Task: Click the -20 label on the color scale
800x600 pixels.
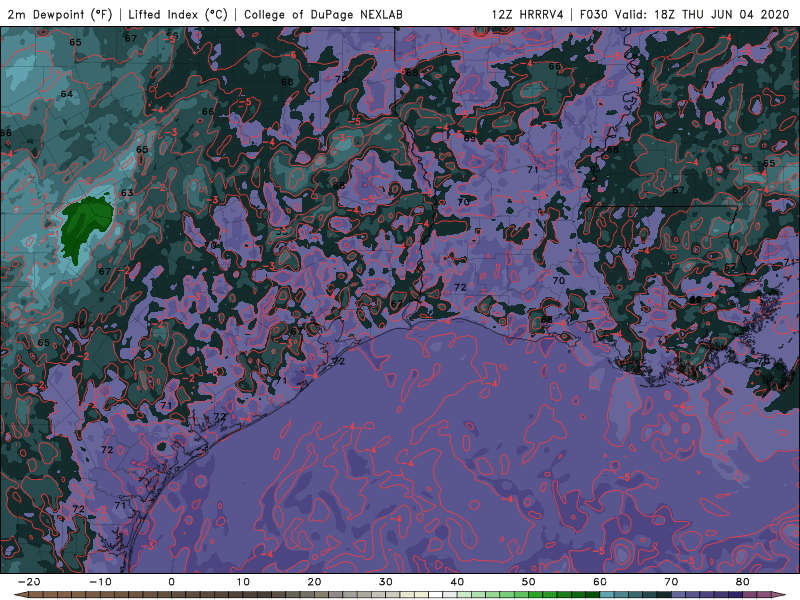Action: coord(29,582)
